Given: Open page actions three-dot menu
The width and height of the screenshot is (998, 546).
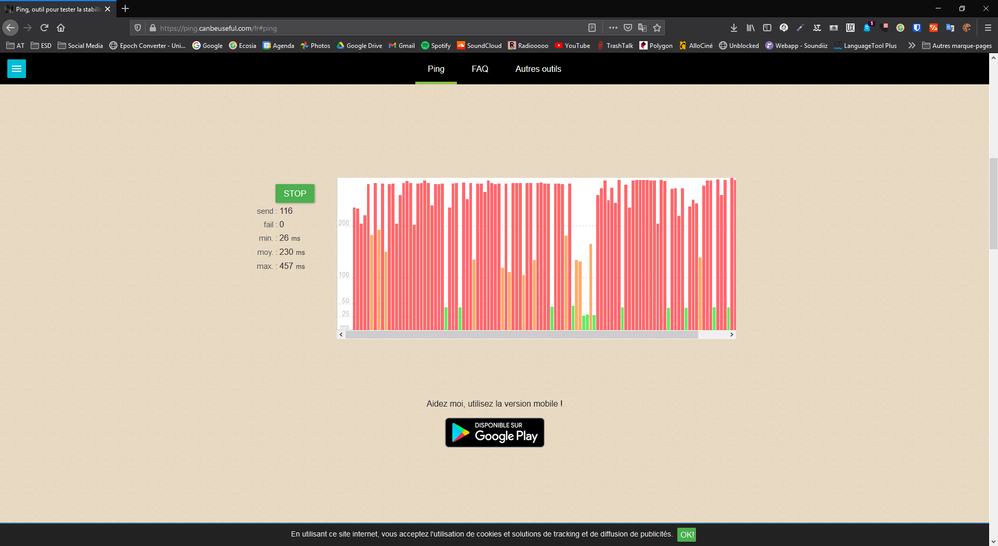Looking at the screenshot, I should coord(612,28).
